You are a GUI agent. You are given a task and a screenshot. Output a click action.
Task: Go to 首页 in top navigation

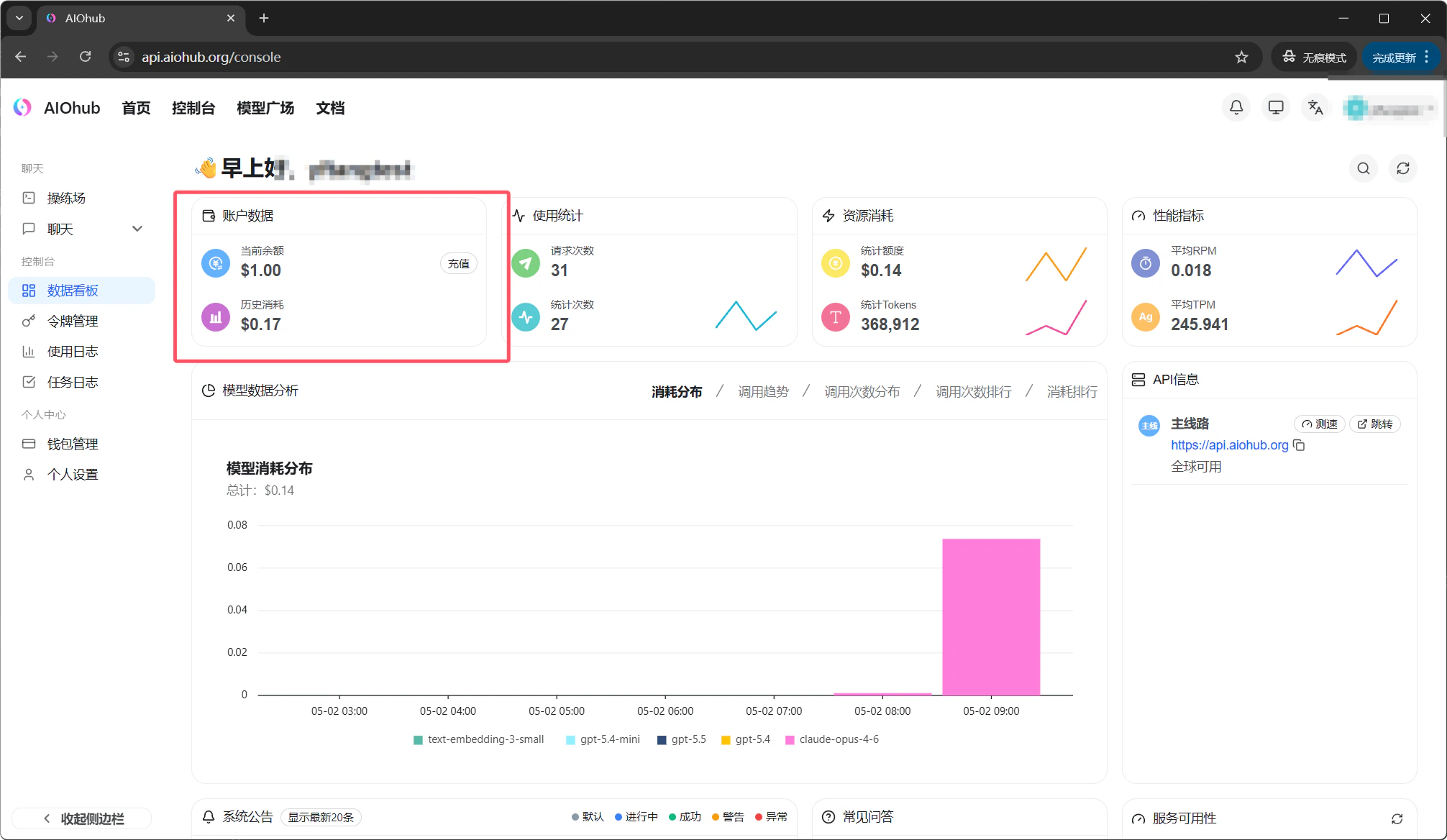tap(136, 108)
